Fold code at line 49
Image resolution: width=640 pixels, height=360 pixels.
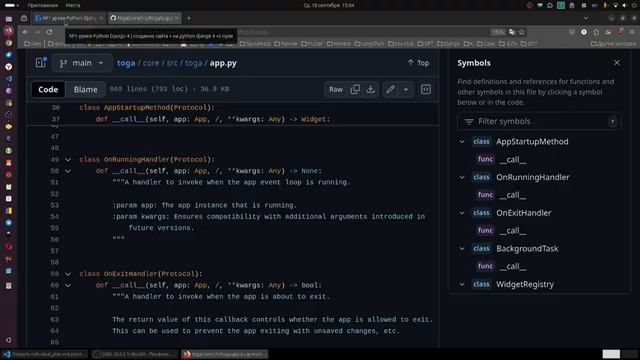(68, 160)
